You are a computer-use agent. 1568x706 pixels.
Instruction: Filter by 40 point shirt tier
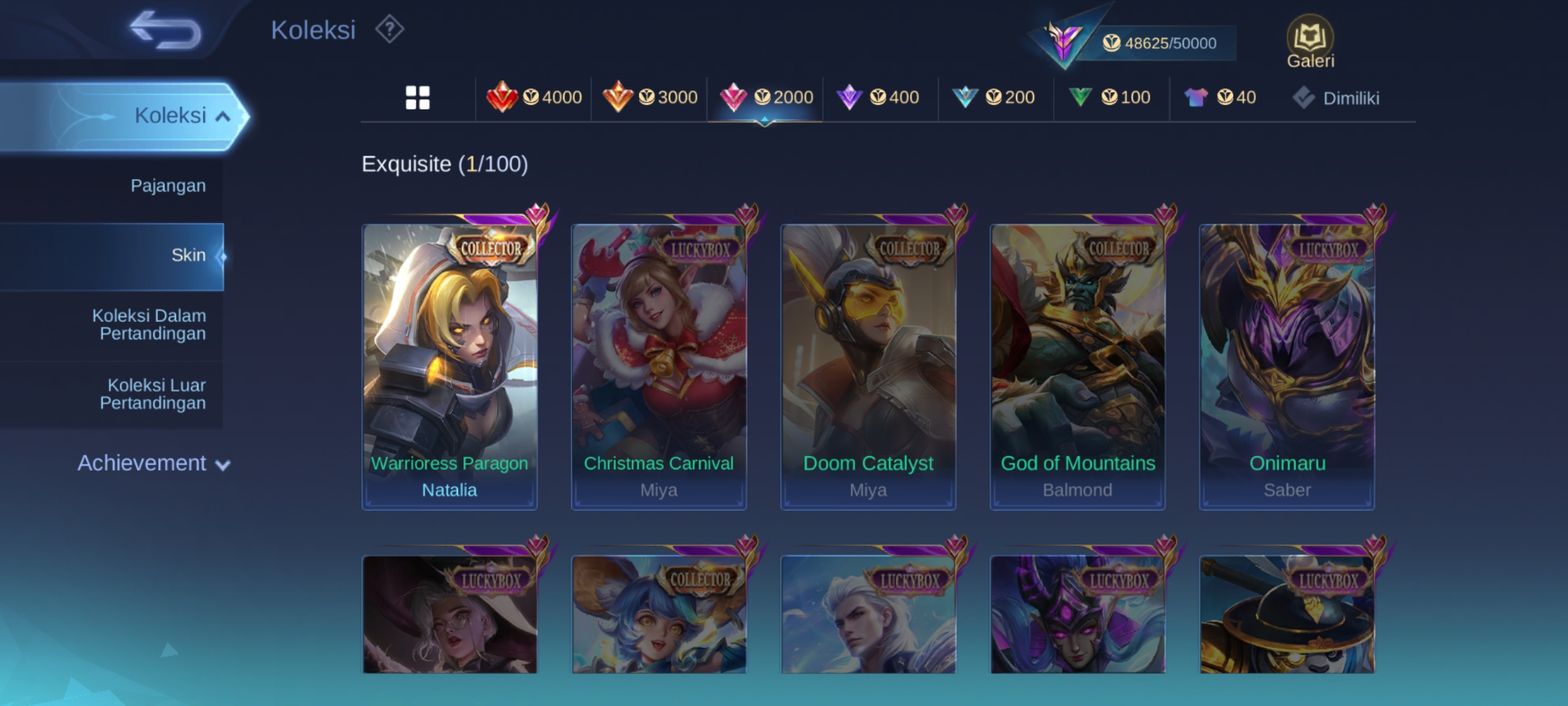pyautogui.click(x=1220, y=97)
